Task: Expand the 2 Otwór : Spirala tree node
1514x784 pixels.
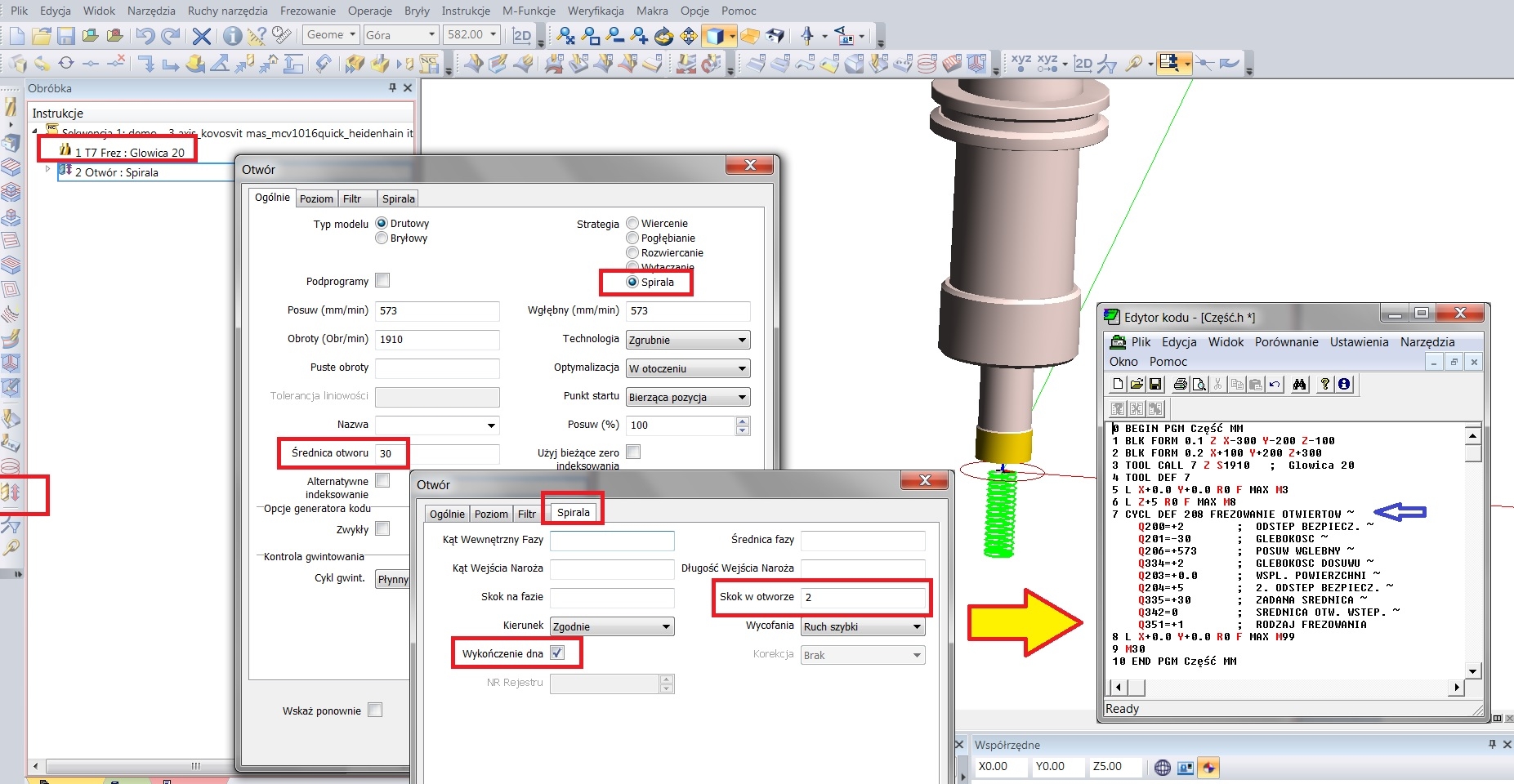Action: (x=47, y=169)
